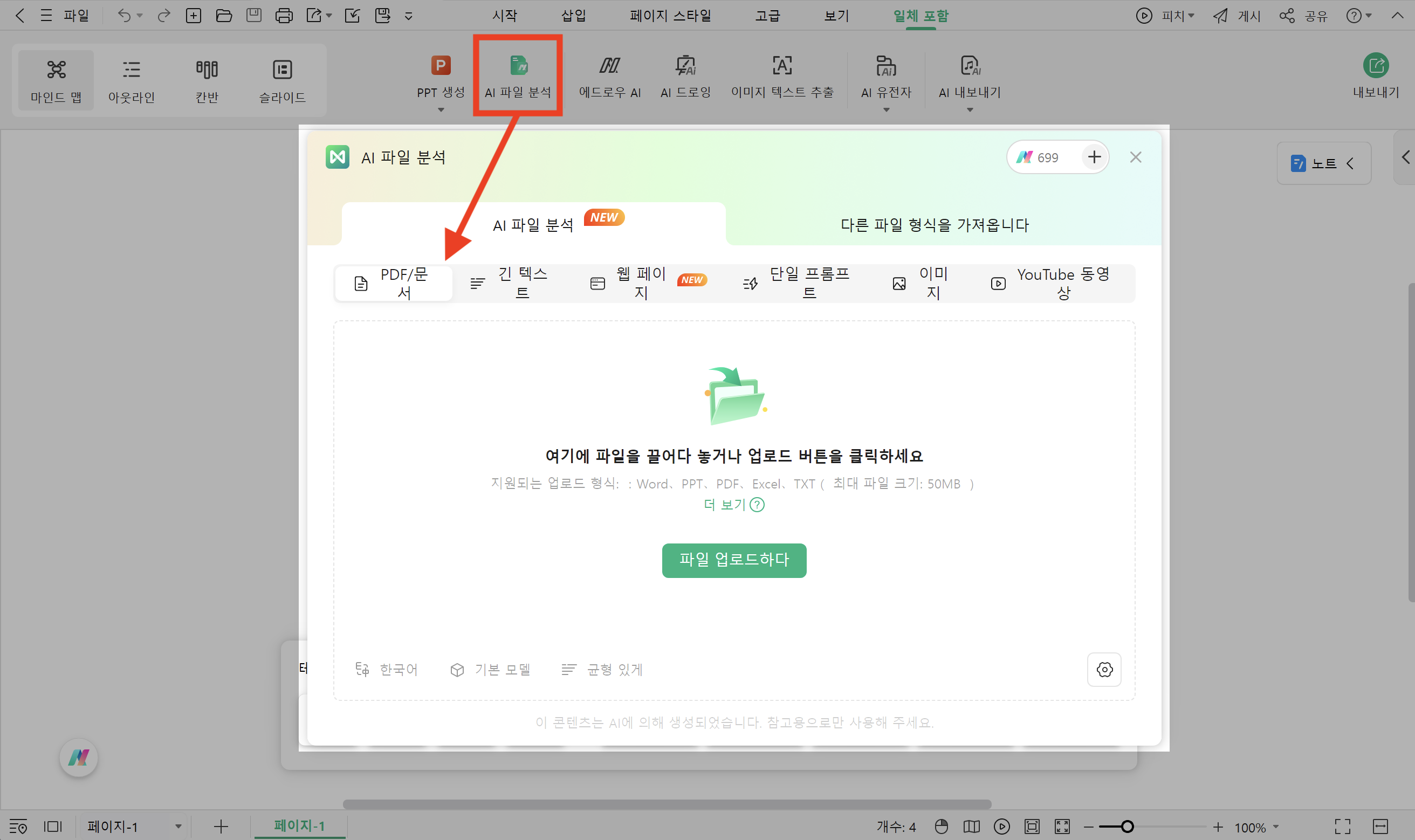This screenshot has height=840, width=1415.
Task: Switch to 다른 파일 형식을 가져옵니다 tab
Action: pyautogui.click(x=935, y=225)
